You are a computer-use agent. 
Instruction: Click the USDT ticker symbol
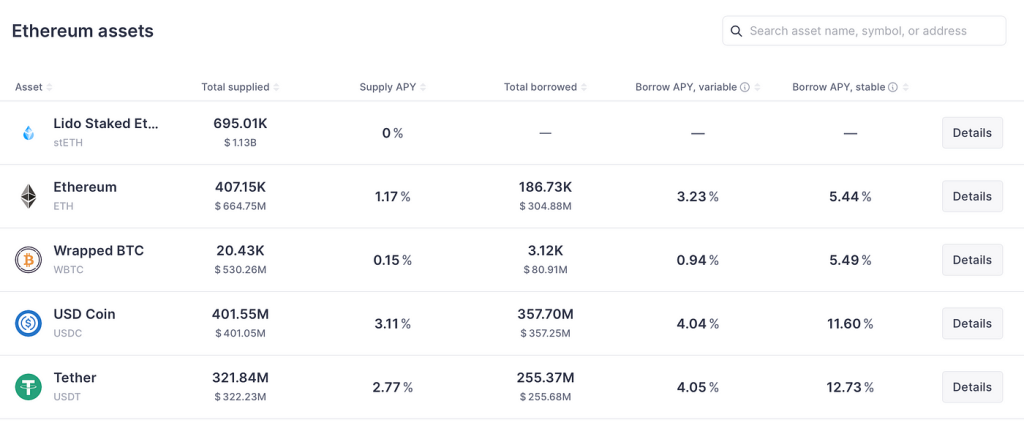tap(67, 396)
